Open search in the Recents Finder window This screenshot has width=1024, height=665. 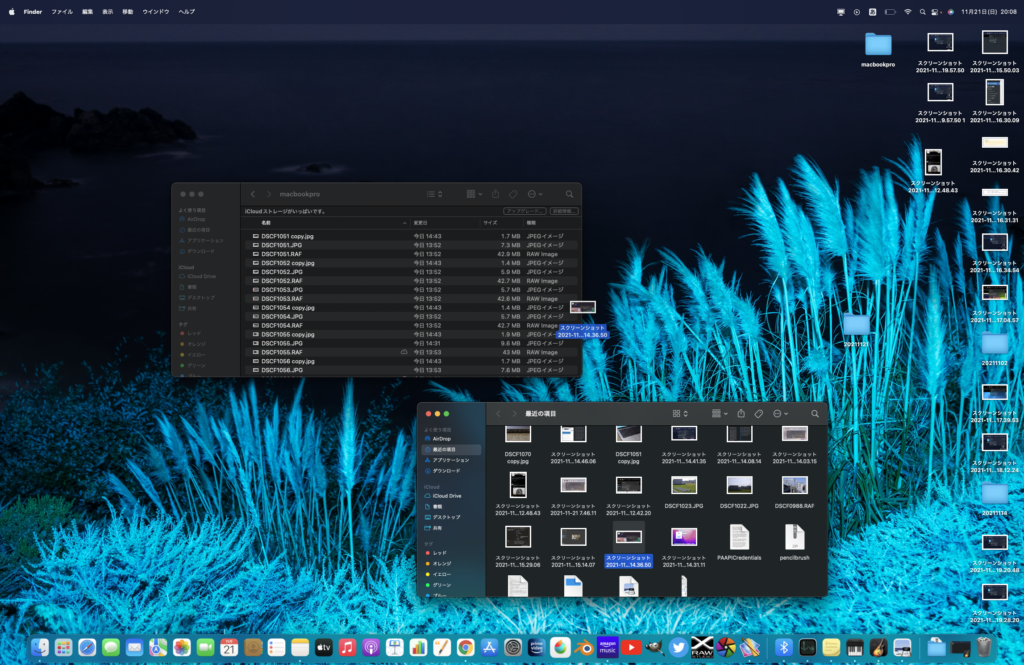pyautogui.click(x=815, y=413)
